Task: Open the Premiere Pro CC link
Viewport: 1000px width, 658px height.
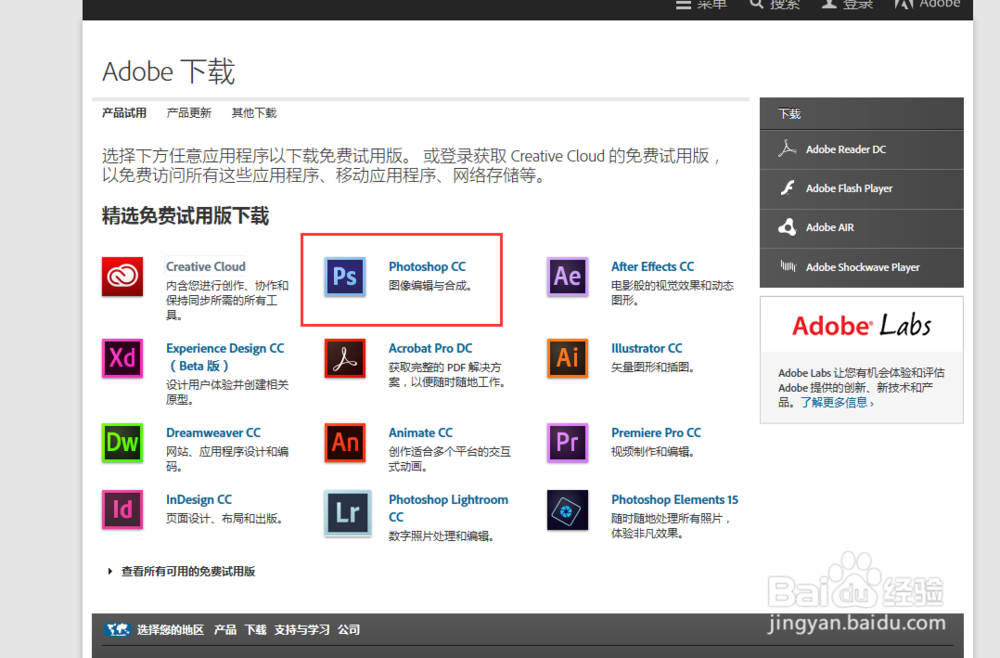Action: coord(656,432)
